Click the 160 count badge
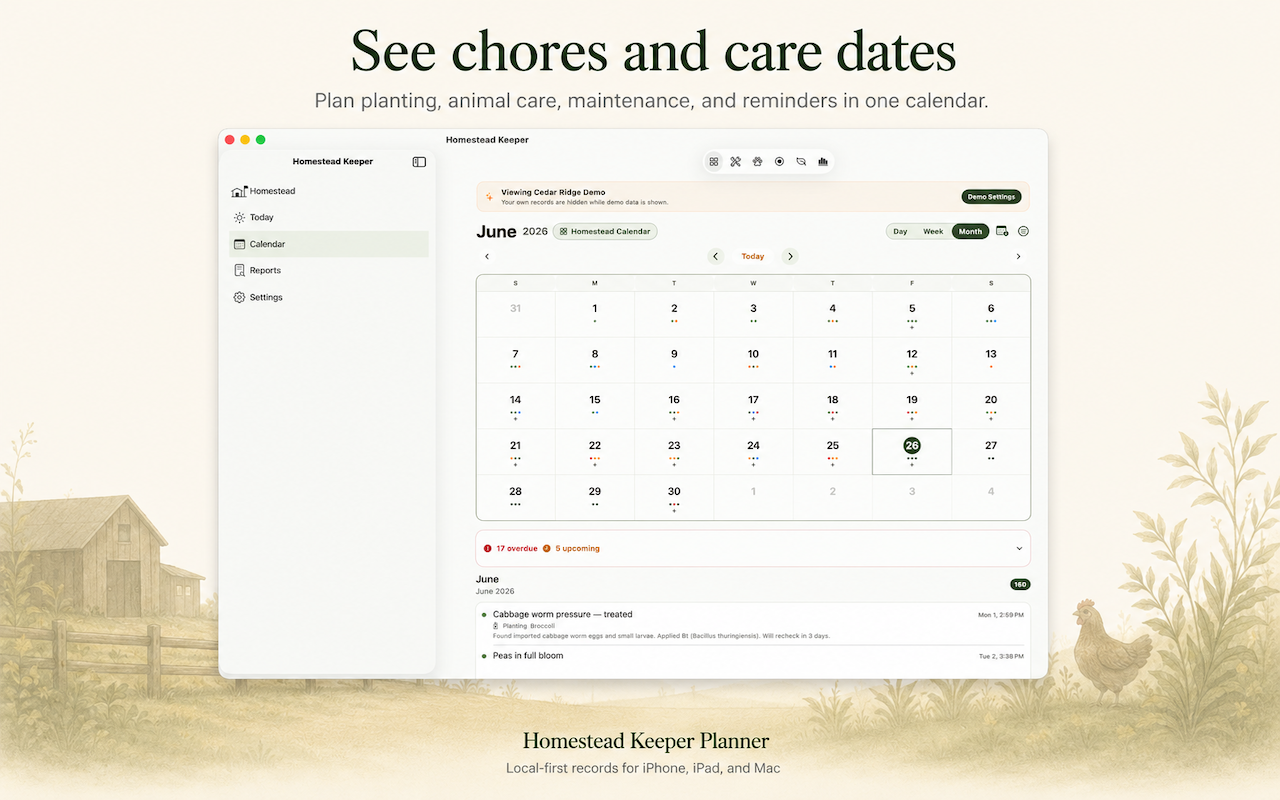 click(1020, 584)
